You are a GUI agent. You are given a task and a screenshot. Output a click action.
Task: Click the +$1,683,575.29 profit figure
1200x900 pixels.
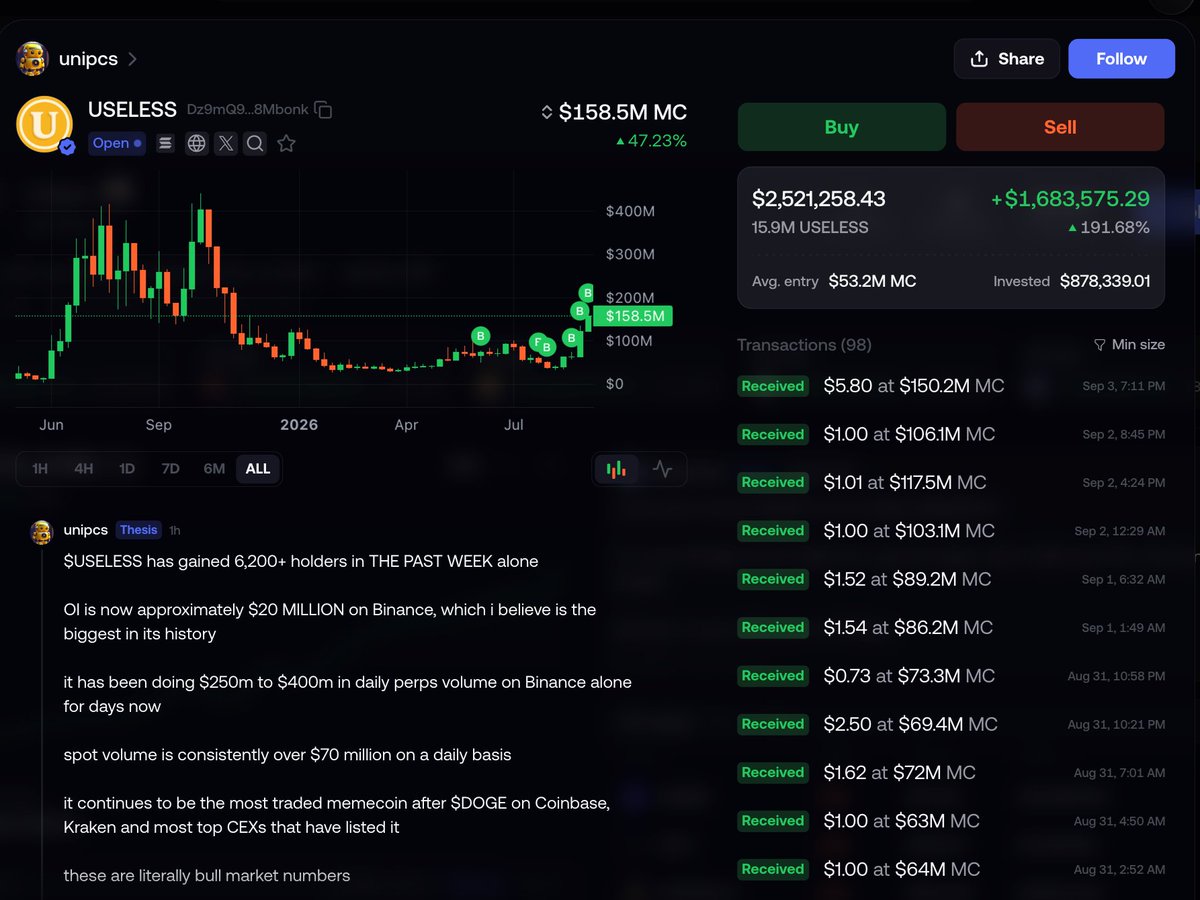pyautogui.click(x=1070, y=199)
